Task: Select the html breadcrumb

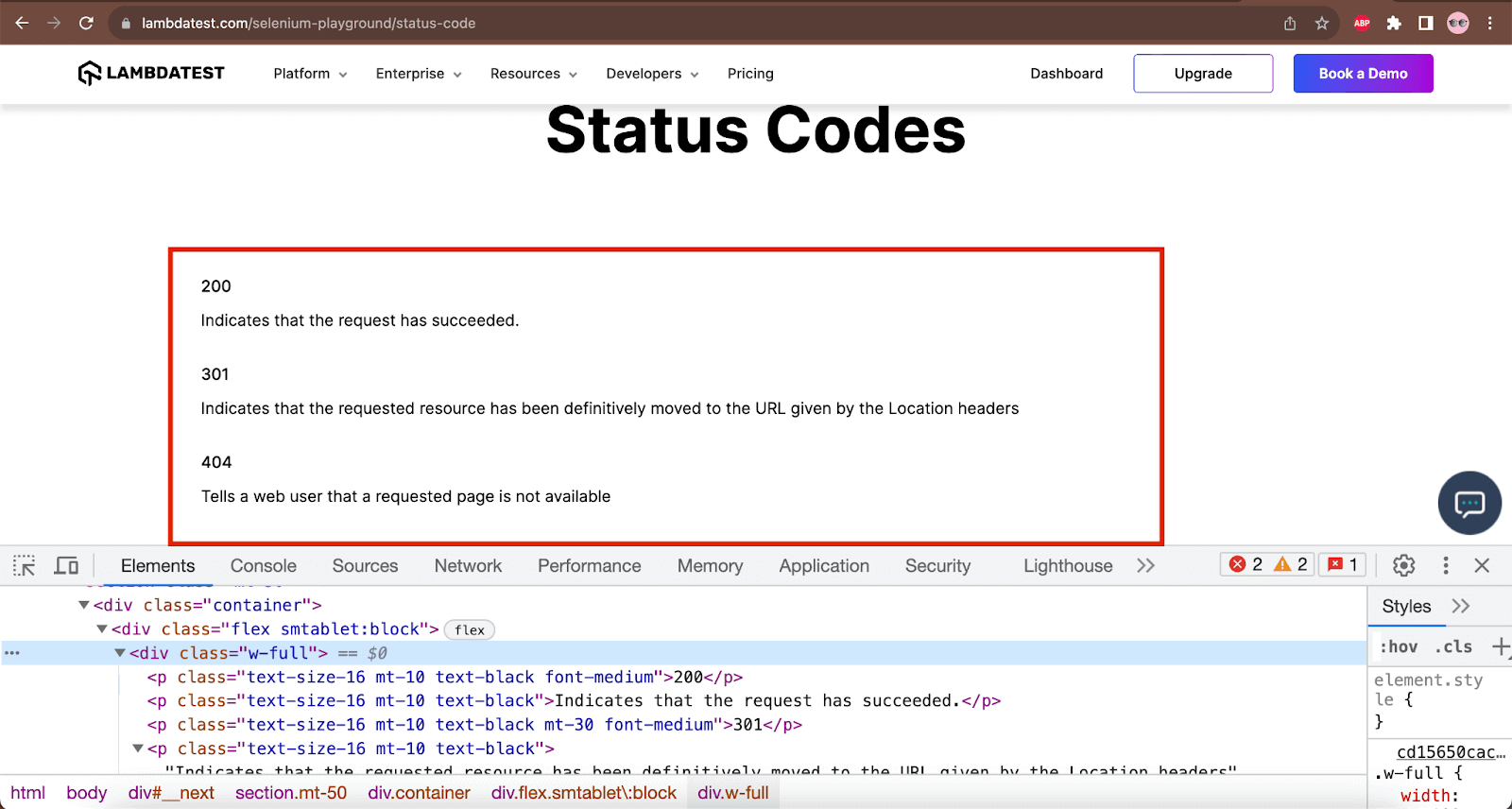Action: (27, 792)
